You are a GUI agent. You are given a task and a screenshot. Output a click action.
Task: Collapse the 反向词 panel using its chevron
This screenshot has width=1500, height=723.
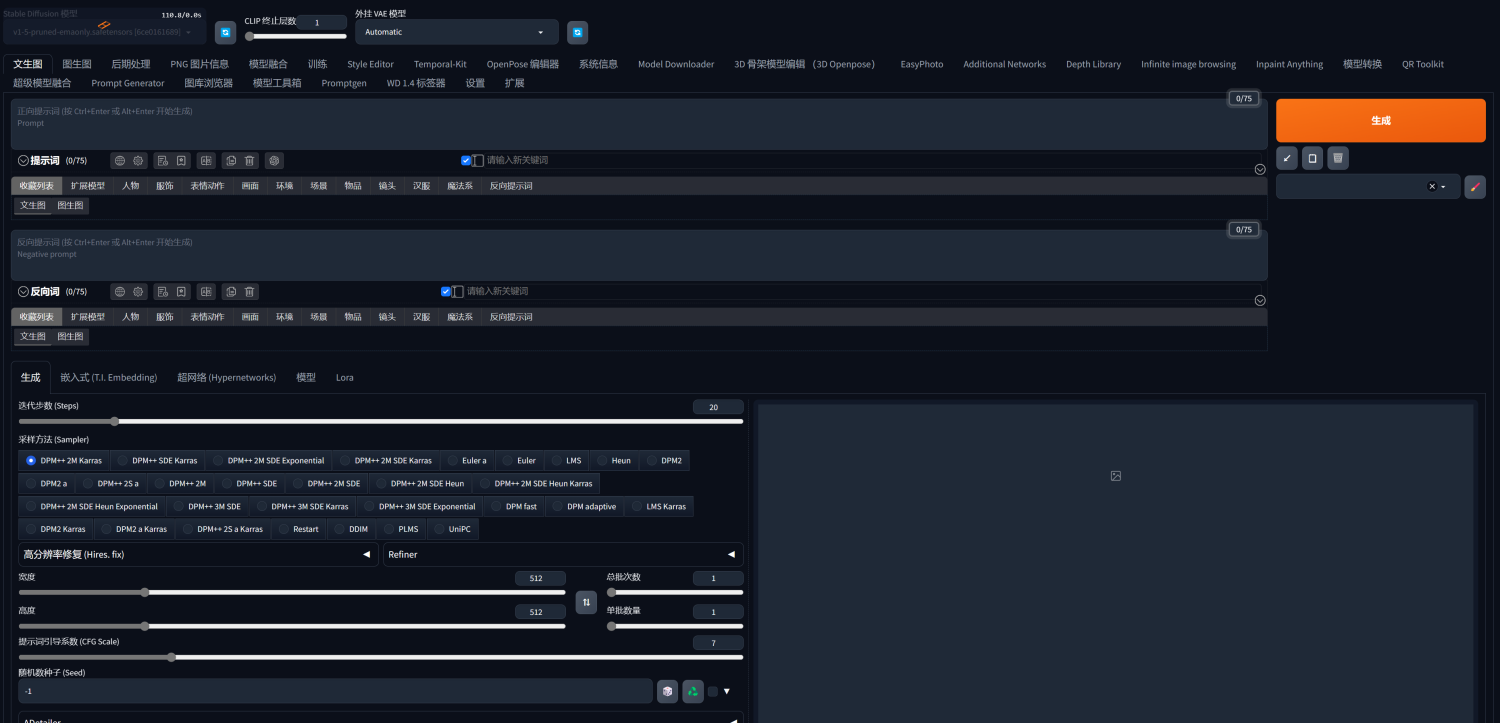click(23, 292)
